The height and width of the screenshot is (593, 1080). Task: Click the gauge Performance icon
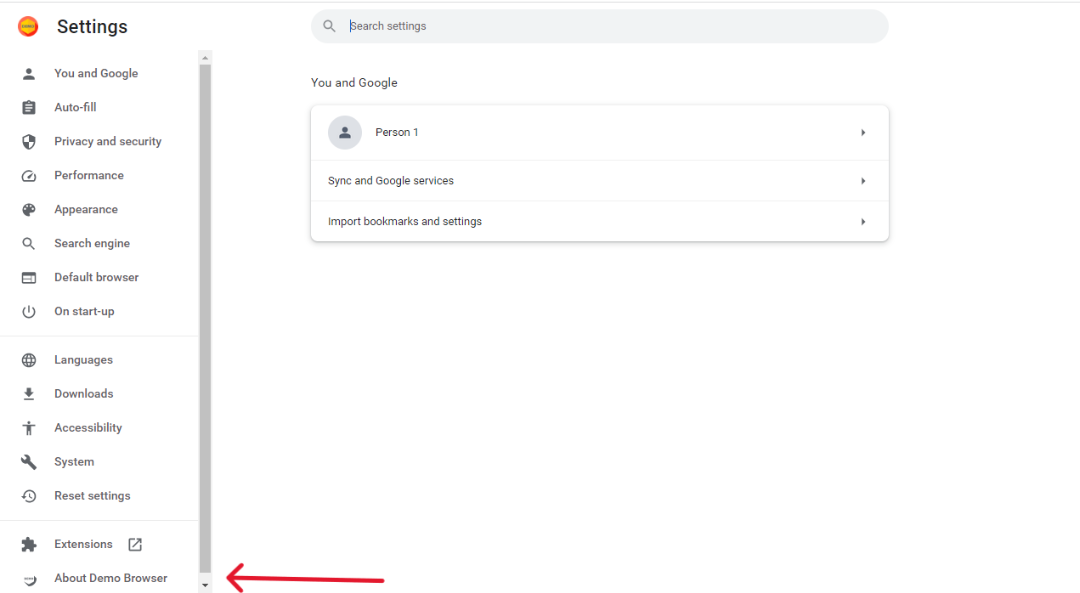[29, 176]
